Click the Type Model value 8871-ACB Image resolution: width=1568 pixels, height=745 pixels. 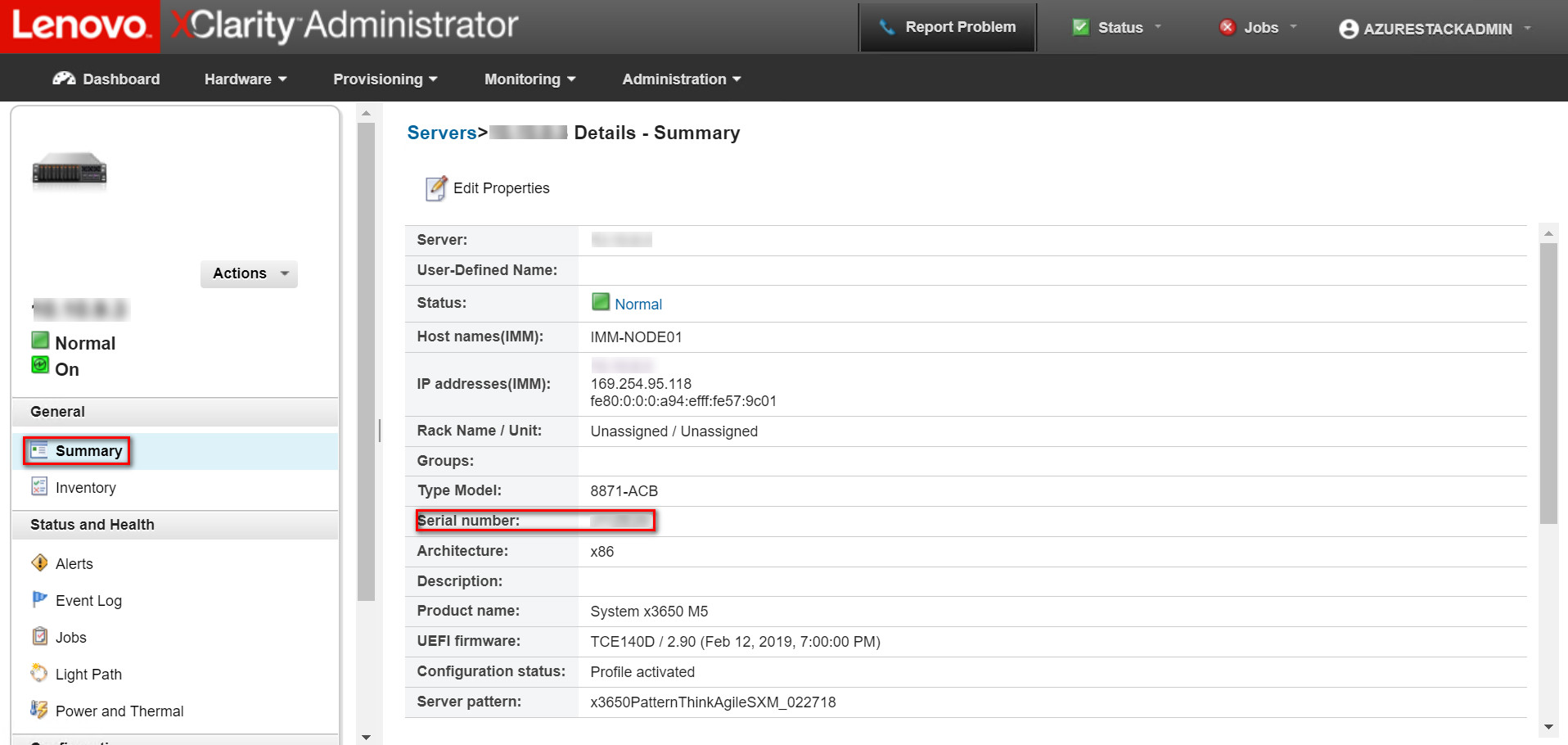624,491
